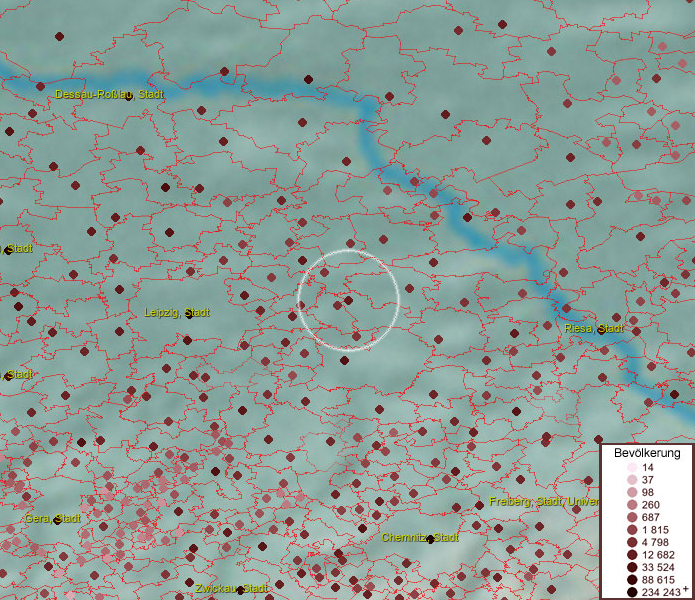Click the legend value "37"

[648, 480]
